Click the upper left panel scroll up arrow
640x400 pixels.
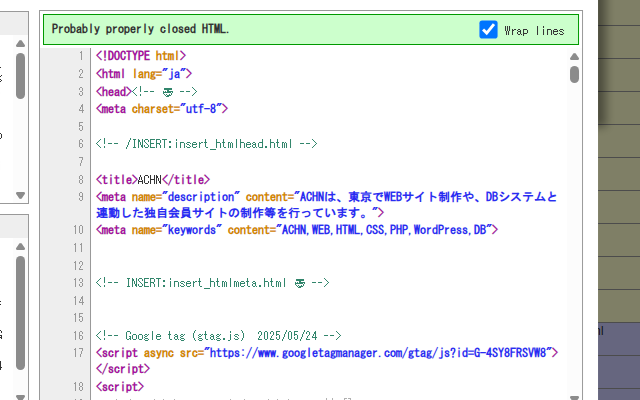[20, 44]
